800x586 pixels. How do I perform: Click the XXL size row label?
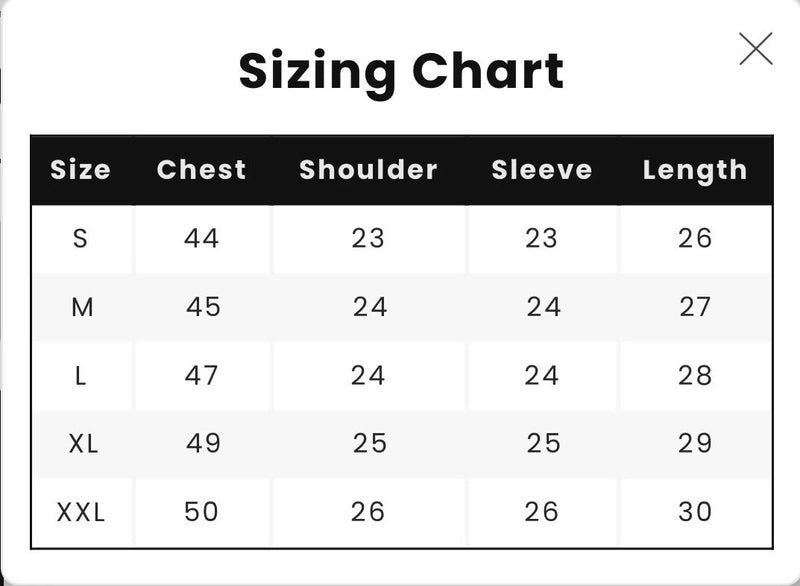pyautogui.click(x=81, y=512)
